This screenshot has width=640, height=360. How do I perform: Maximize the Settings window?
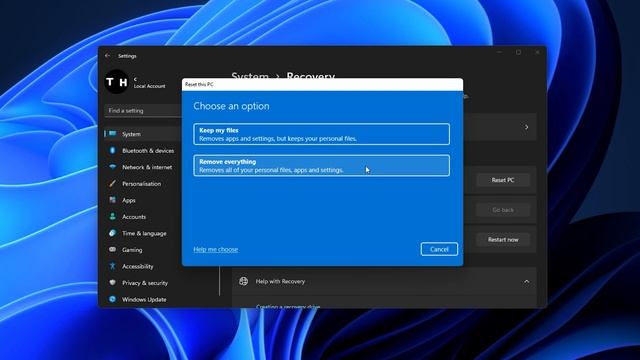pos(518,52)
